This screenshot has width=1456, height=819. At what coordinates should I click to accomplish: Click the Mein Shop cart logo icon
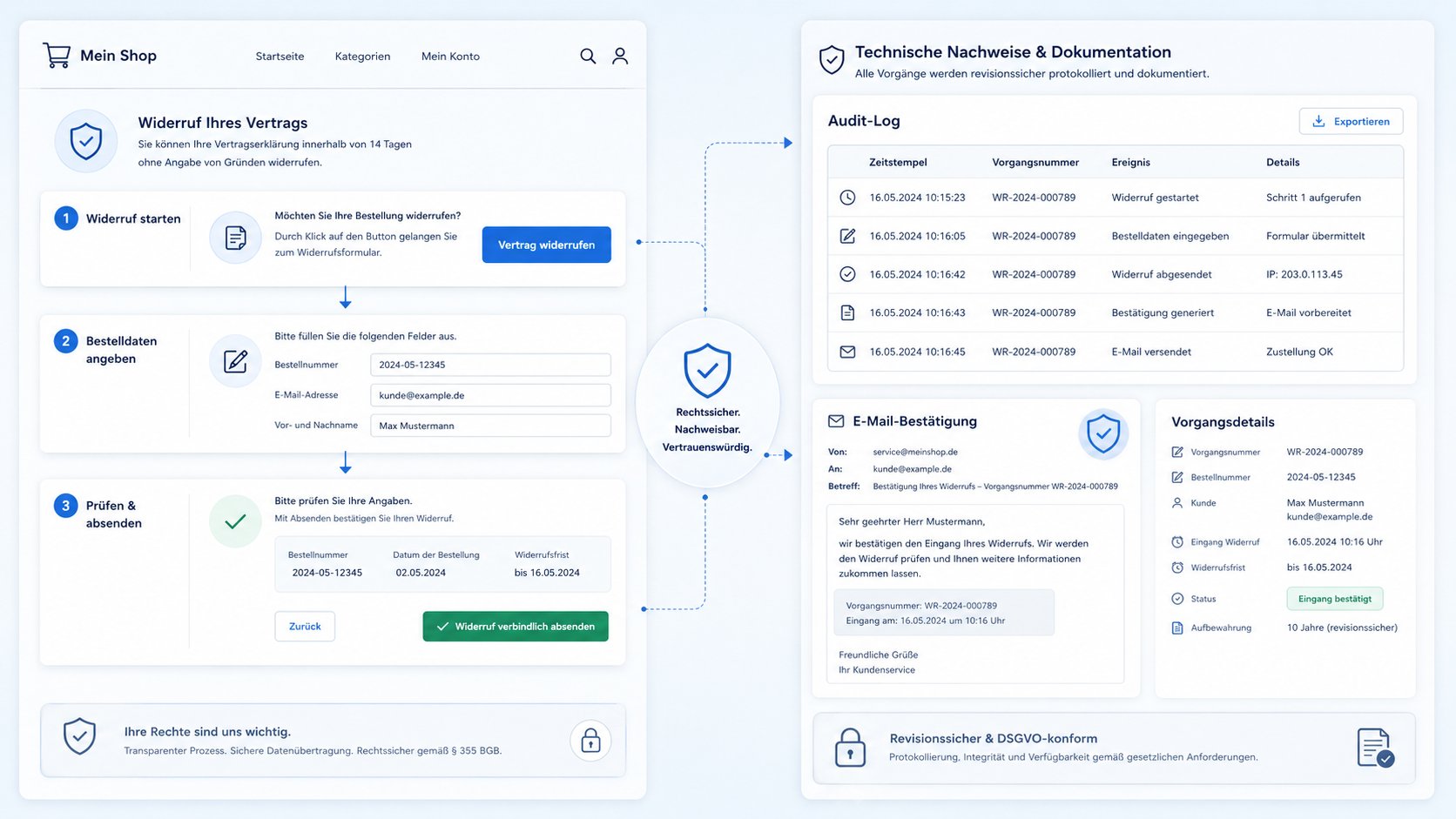(57, 56)
